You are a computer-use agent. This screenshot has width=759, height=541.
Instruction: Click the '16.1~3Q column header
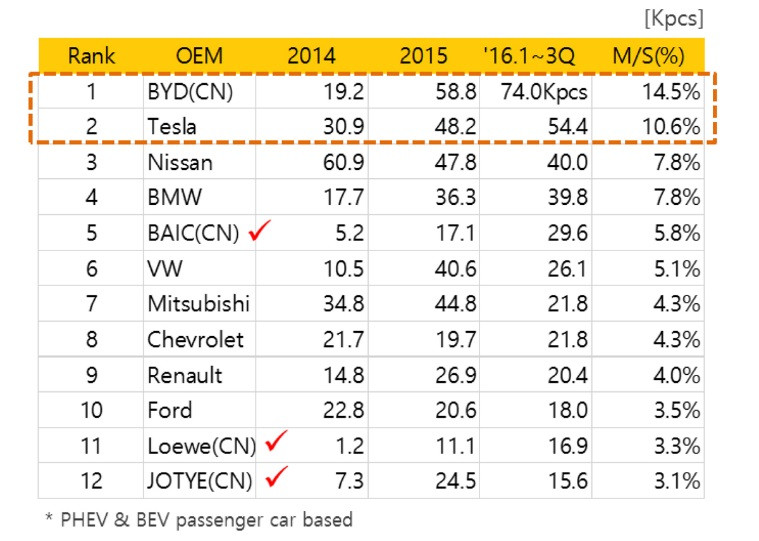tap(530, 56)
